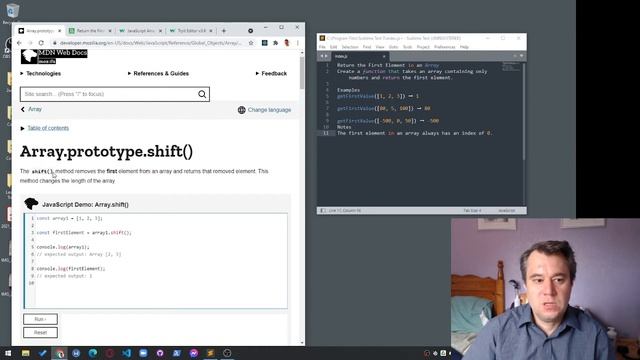Change syntax JavaScript in Sublime status bar
The image size is (640, 360).
[507, 211]
